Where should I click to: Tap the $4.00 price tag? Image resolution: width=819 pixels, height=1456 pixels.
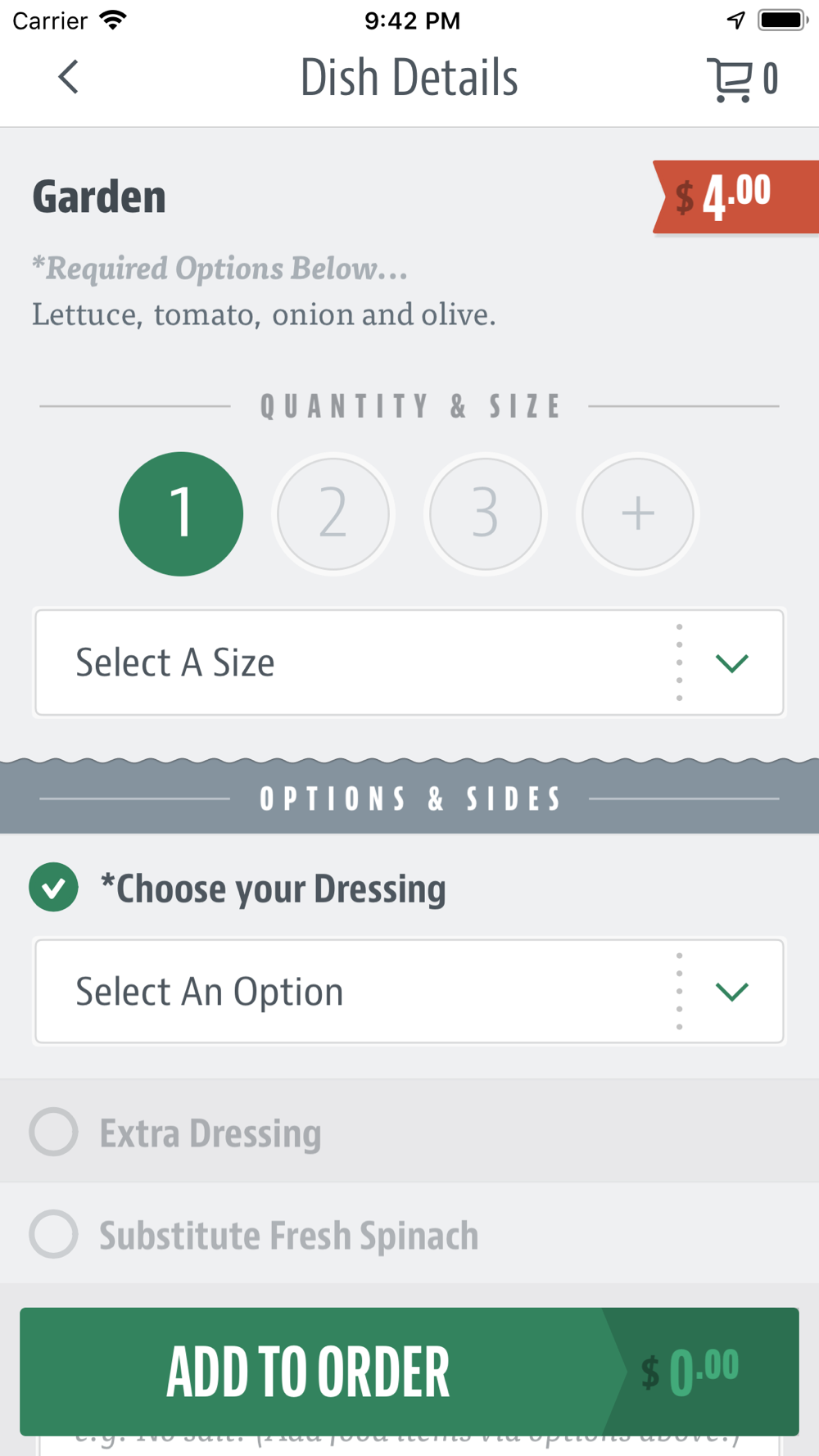(735, 197)
